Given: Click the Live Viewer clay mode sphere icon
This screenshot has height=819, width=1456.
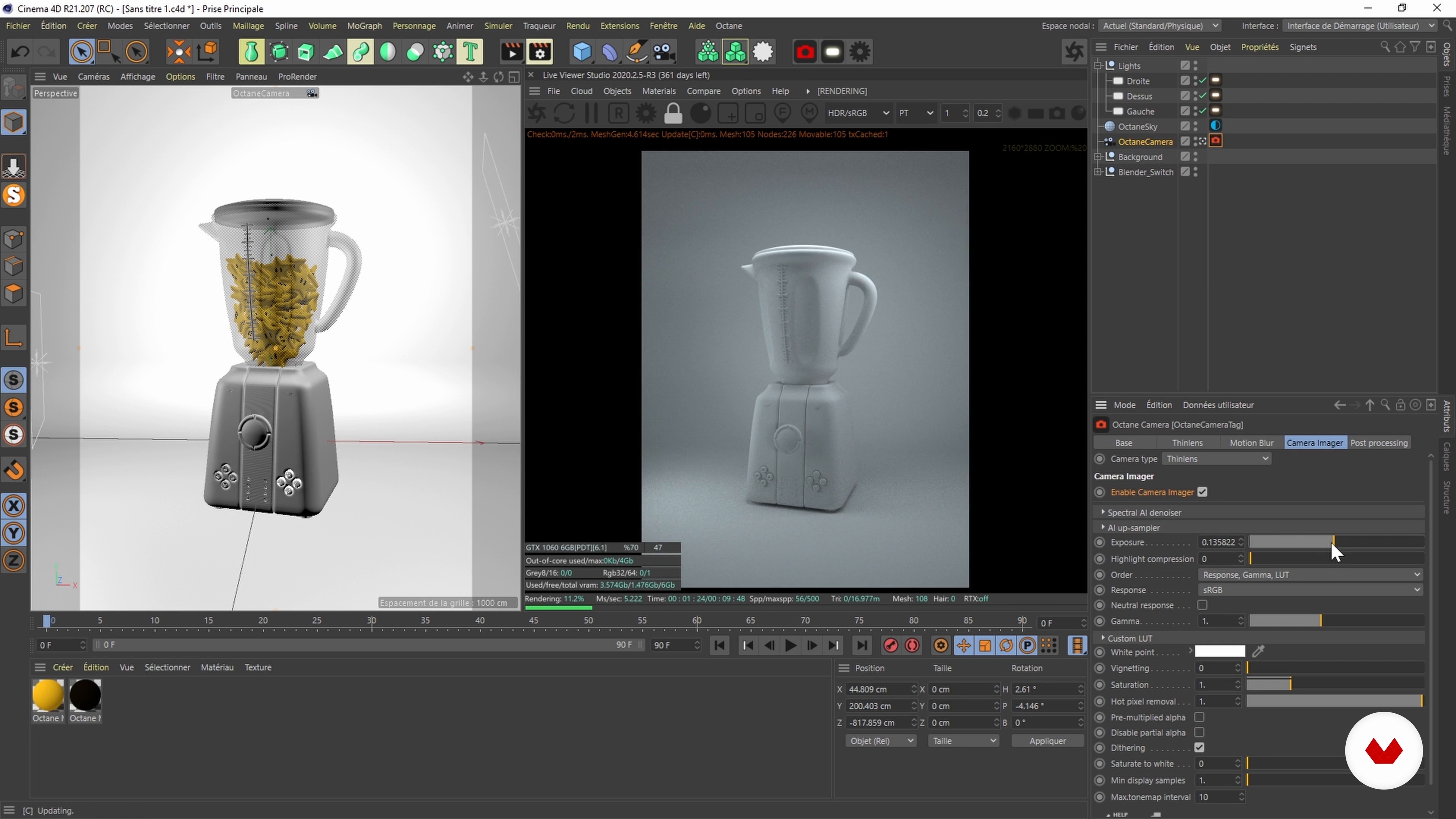Looking at the screenshot, I should pyautogui.click(x=701, y=113).
